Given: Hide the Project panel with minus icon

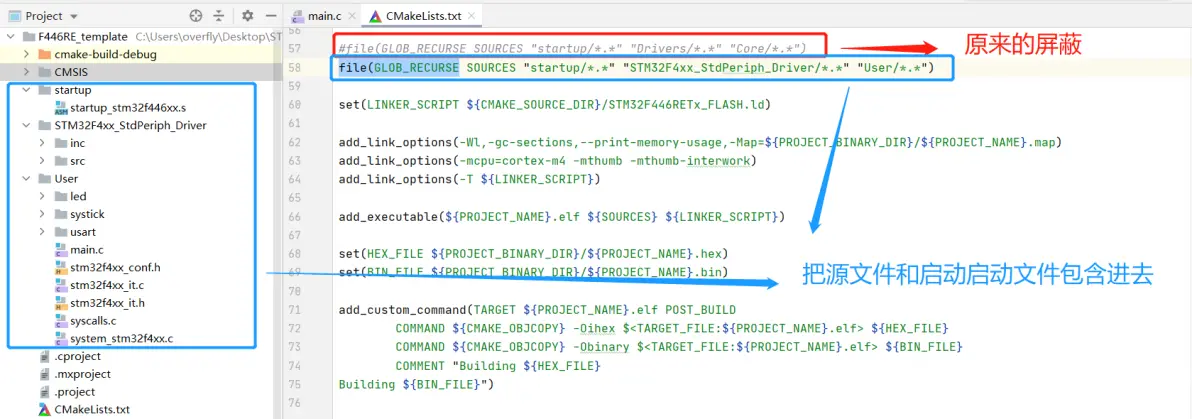Looking at the screenshot, I should [270, 15].
